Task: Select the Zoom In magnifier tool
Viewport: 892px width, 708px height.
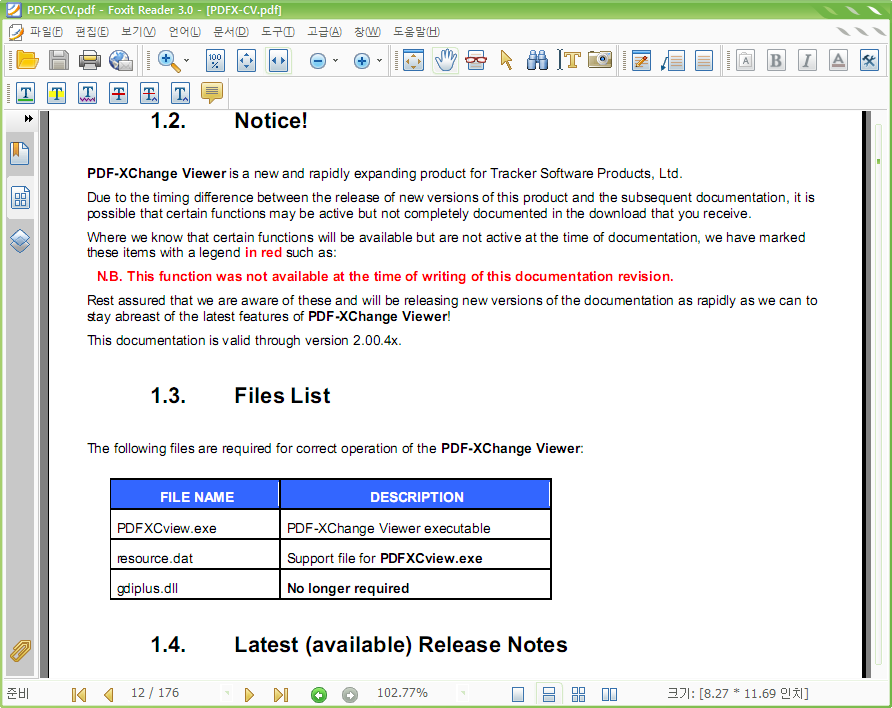Action: (168, 60)
